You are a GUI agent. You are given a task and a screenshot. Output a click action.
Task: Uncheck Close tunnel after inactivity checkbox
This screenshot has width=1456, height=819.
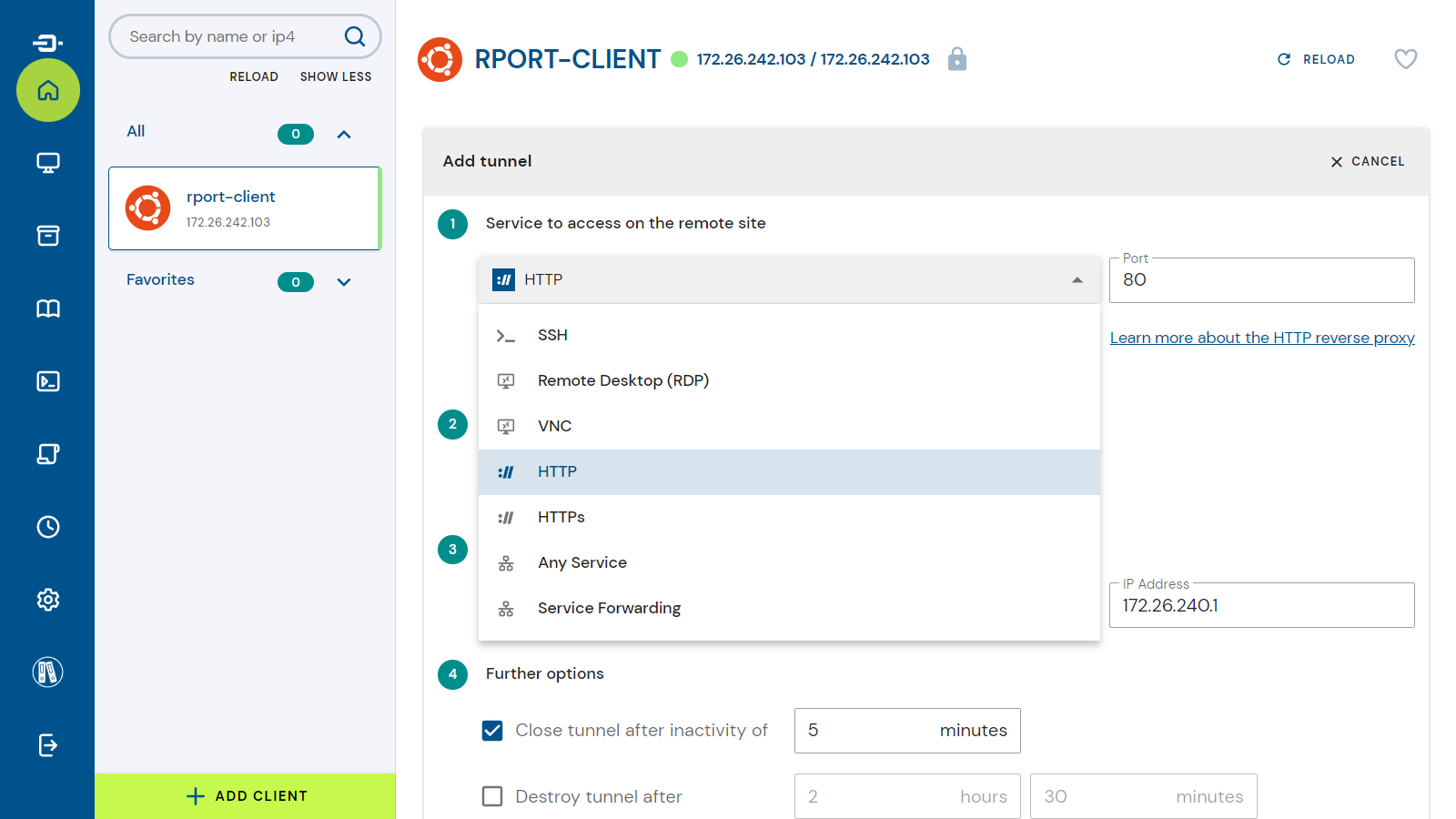[x=492, y=731]
